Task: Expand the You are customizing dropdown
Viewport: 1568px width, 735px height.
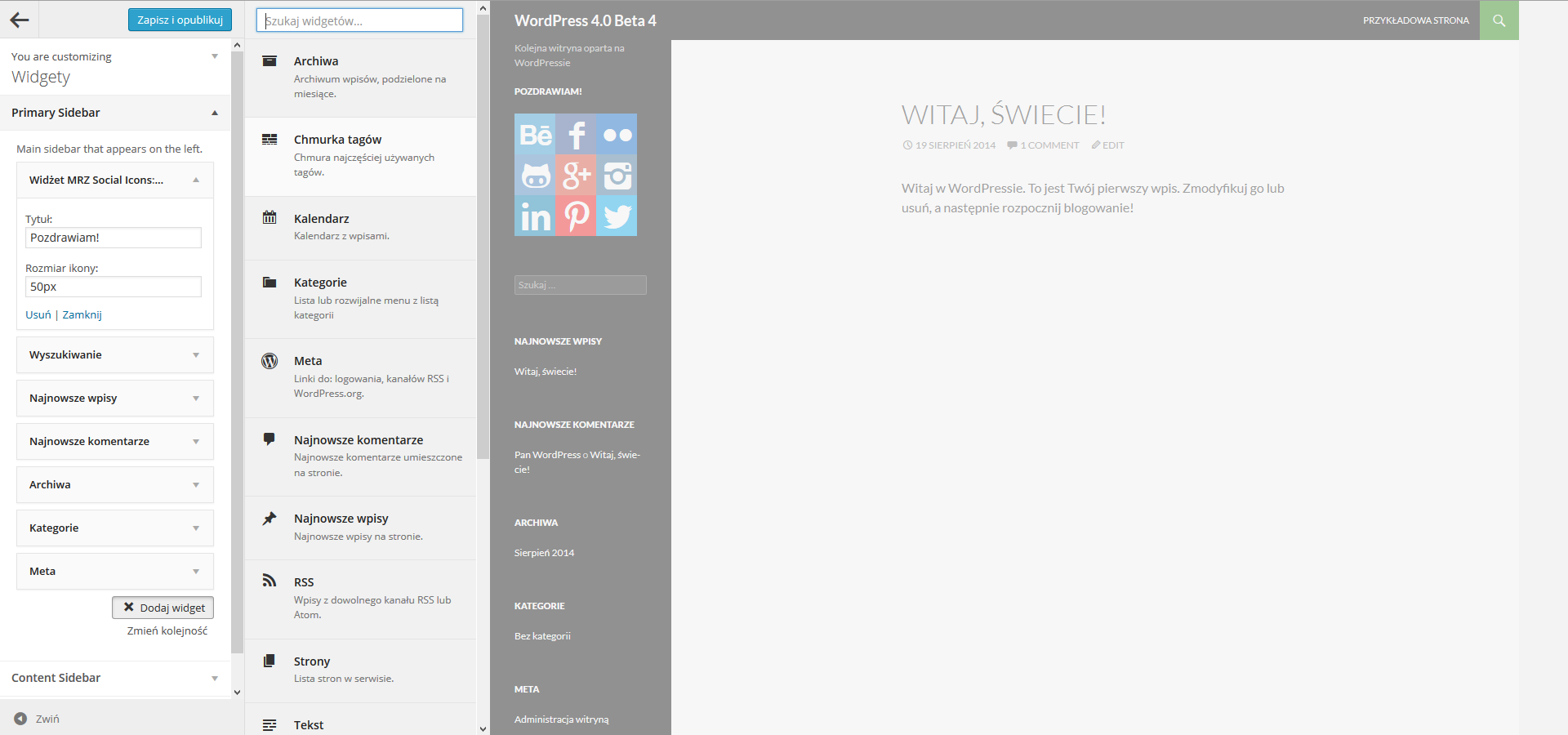Action: pos(215,56)
